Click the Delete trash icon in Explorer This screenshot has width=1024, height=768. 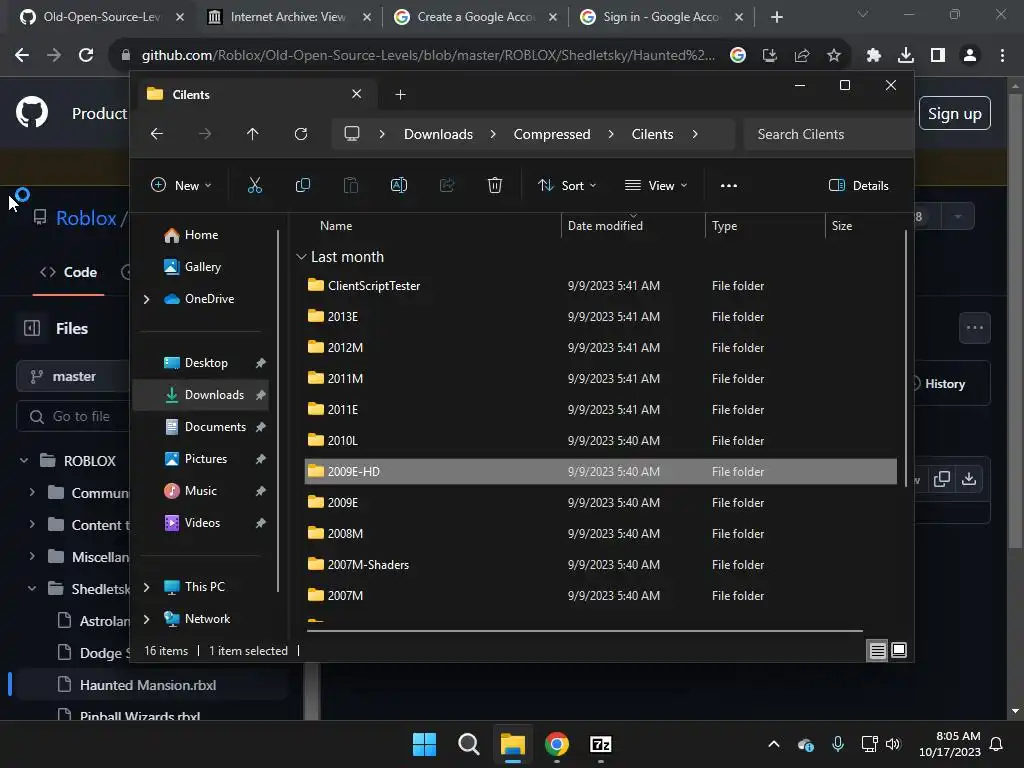[x=494, y=185]
